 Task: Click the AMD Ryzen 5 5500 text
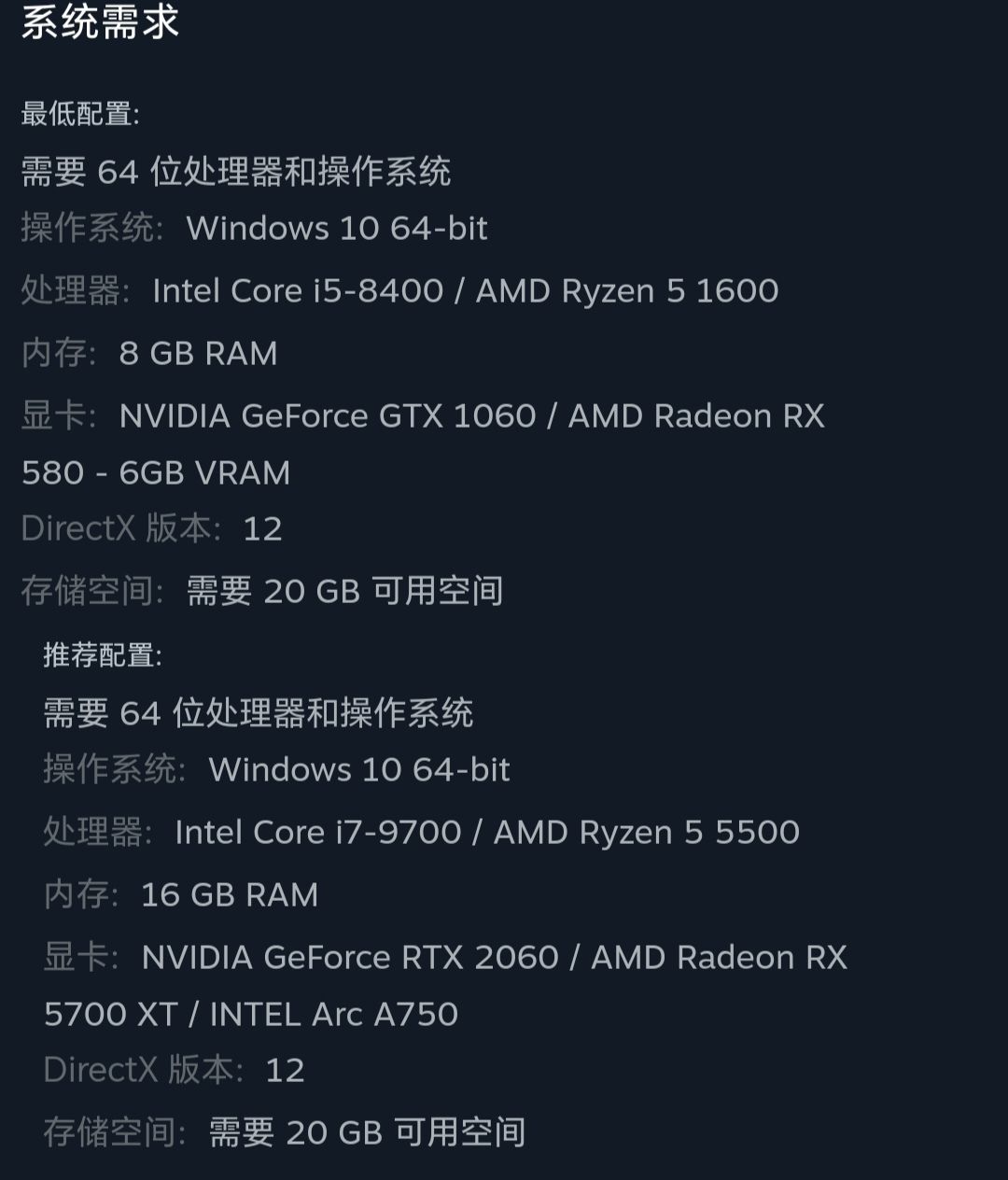tap(647, 833)
